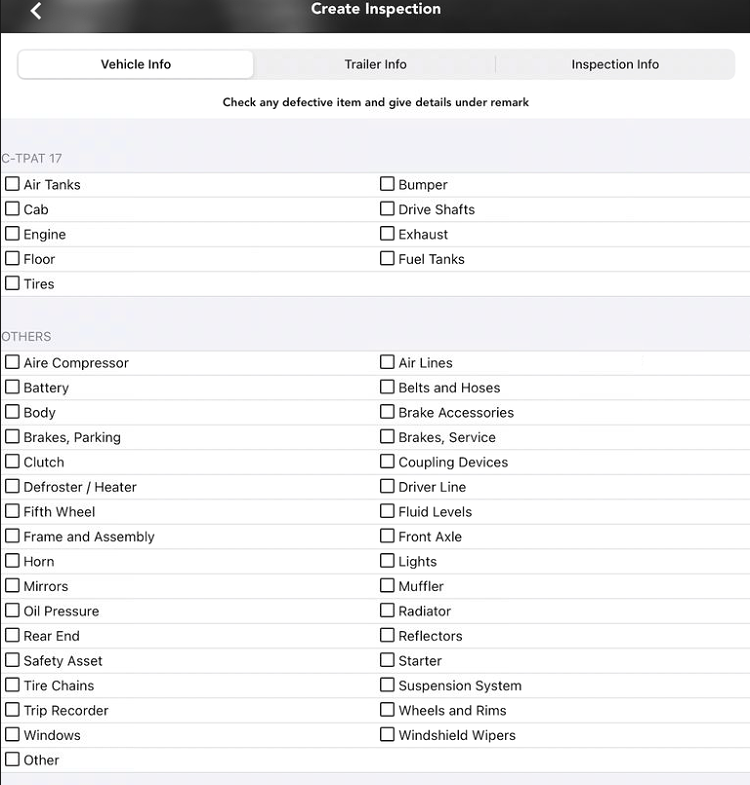
Task: Tick the Engine checkbox
Action: pos(13,234)
